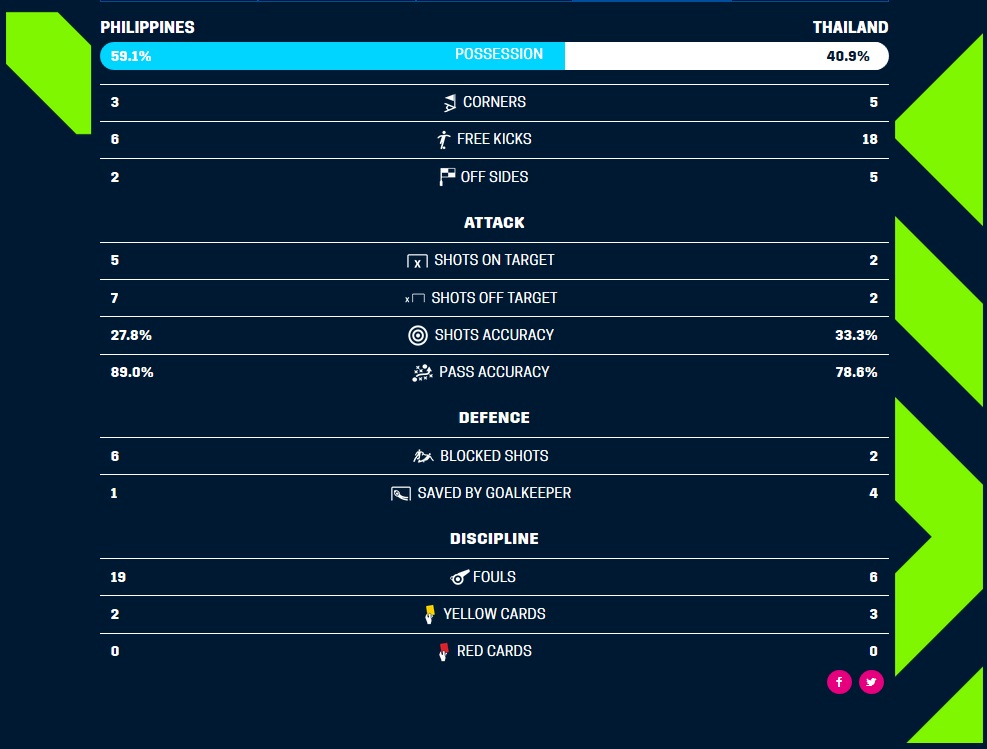Click the corner flag icon beside CORNERS
This screenshot has width=987, height=749.
click(449, 103)
